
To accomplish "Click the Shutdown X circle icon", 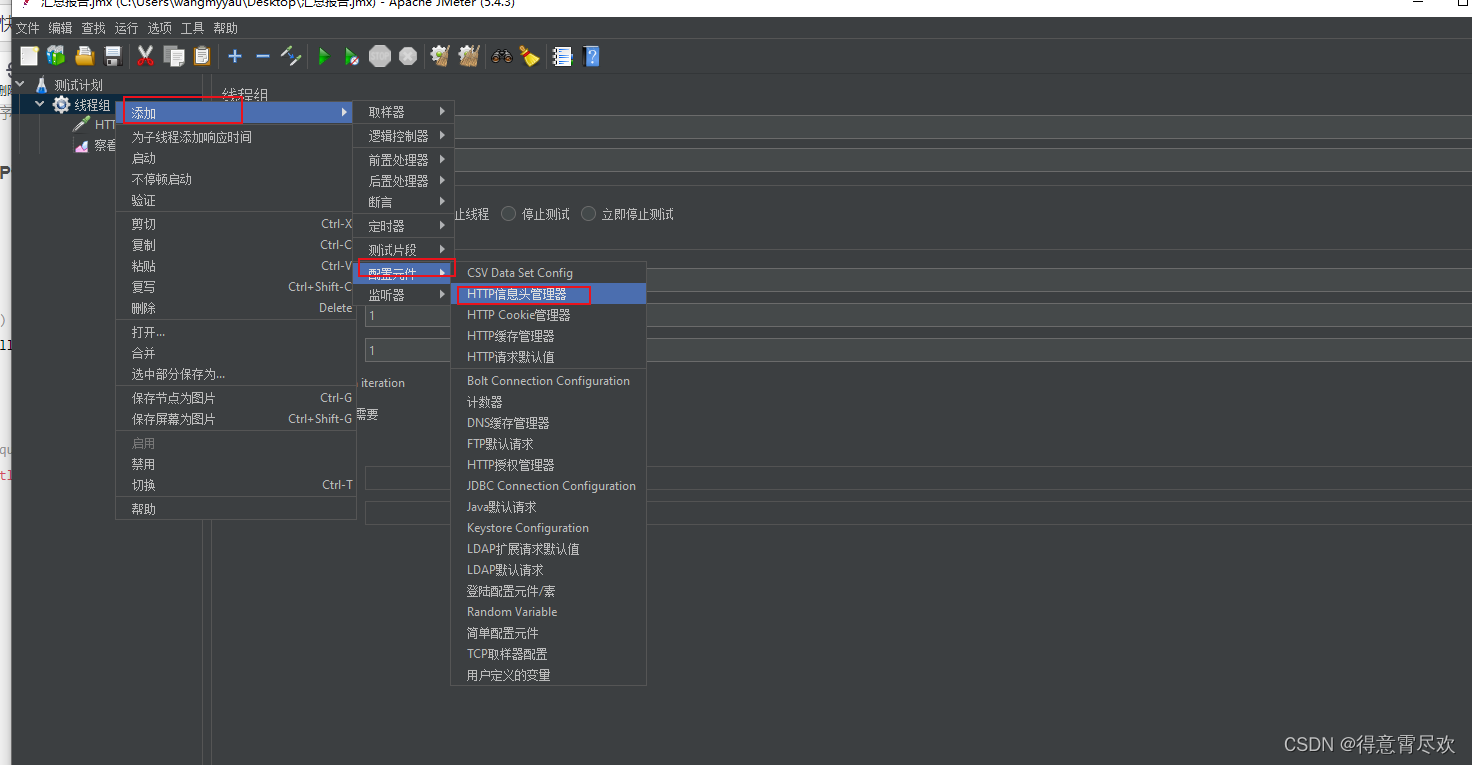I will 408,56.
